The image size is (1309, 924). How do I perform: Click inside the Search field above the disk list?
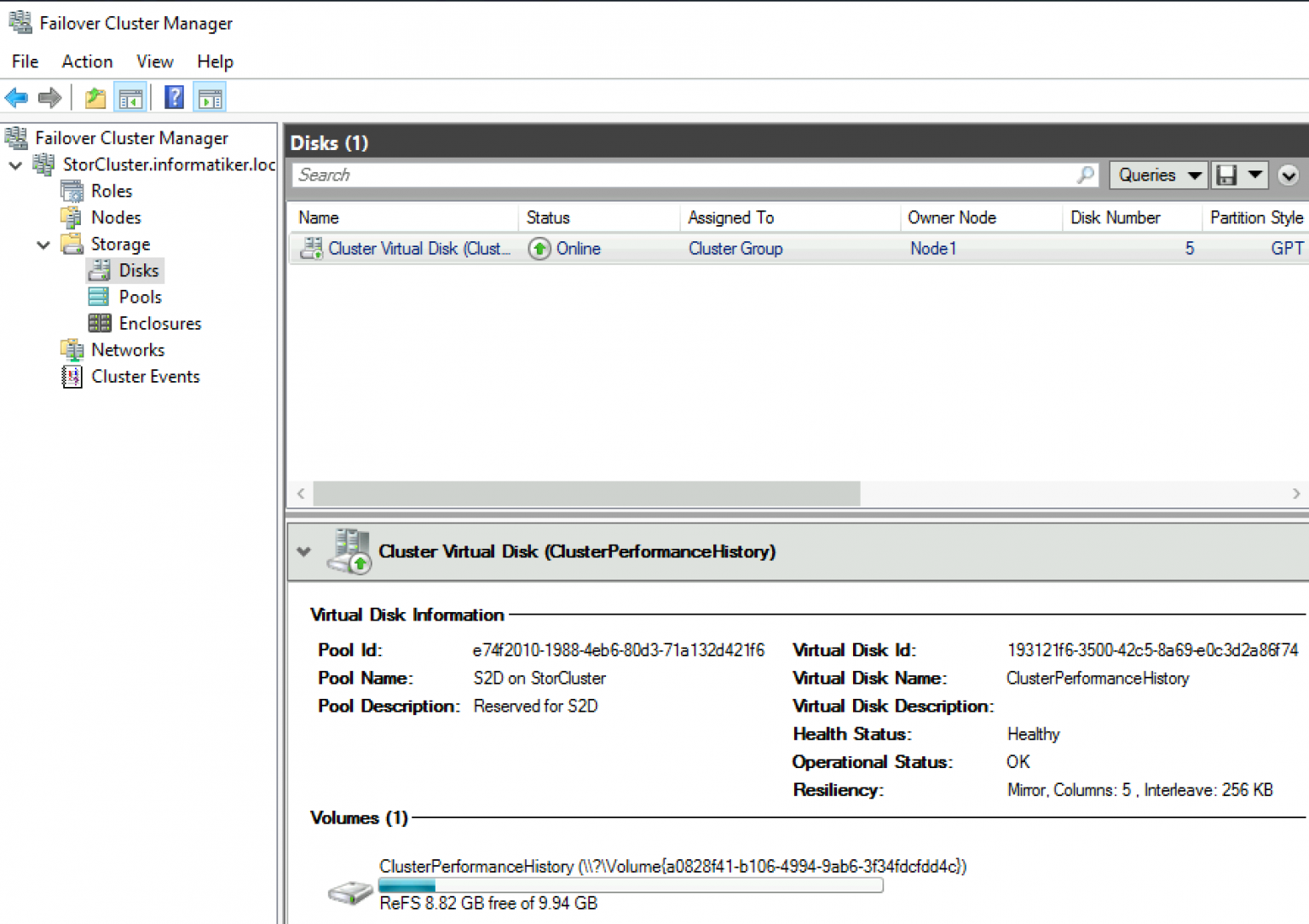597,175
